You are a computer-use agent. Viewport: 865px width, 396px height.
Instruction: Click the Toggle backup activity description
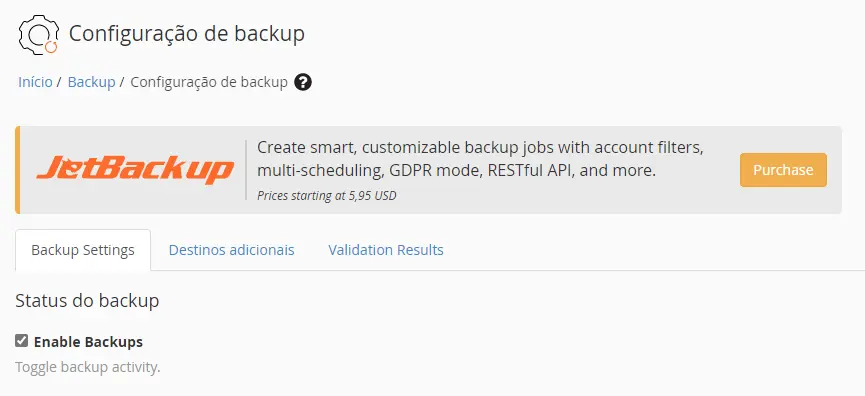click(88, 367)
